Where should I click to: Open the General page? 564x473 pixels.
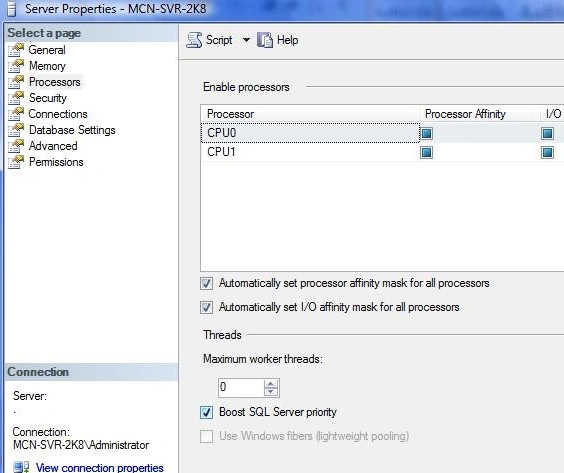47,50
